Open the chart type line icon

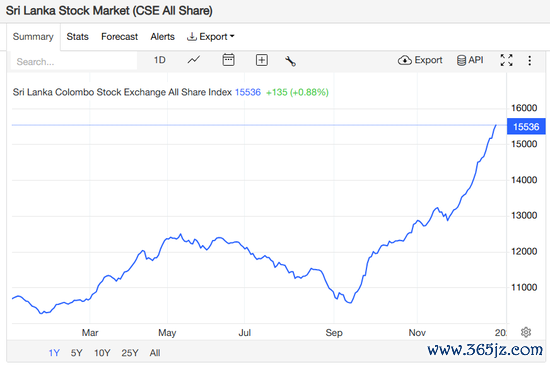[x=194, y=60]
